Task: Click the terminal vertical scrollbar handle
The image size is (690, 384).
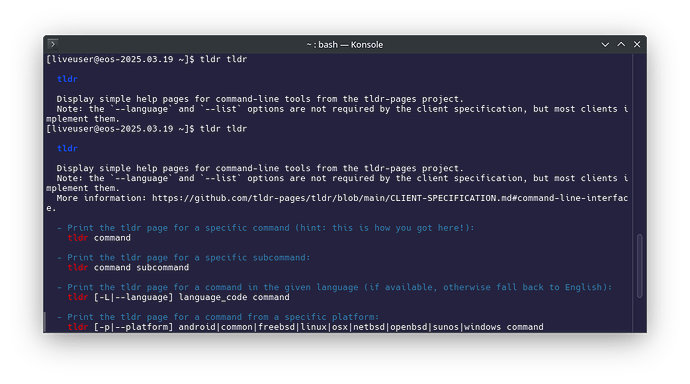Action: tap(639, 266)
